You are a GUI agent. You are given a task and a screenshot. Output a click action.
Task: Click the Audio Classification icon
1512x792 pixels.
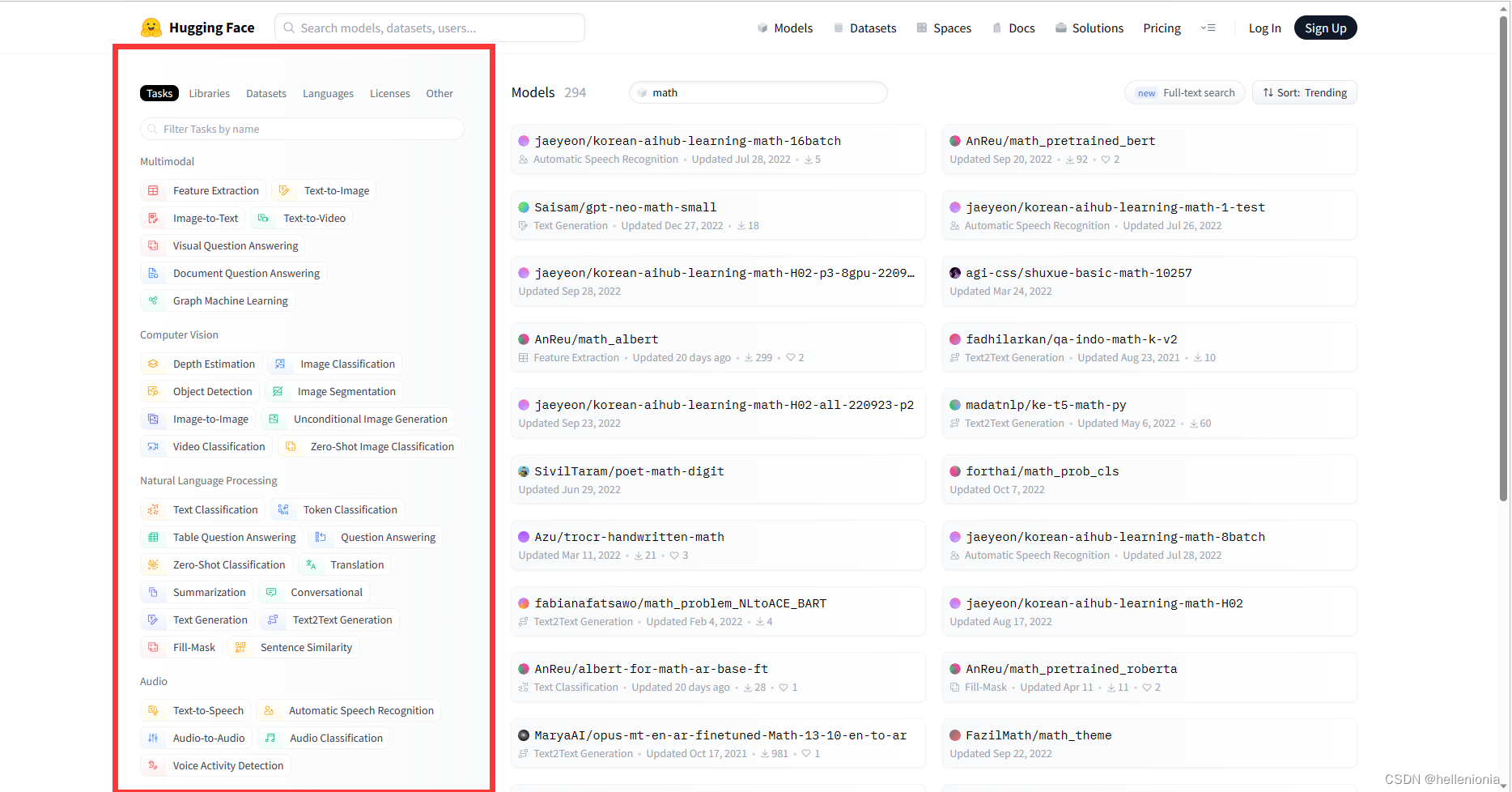(270, 739)
